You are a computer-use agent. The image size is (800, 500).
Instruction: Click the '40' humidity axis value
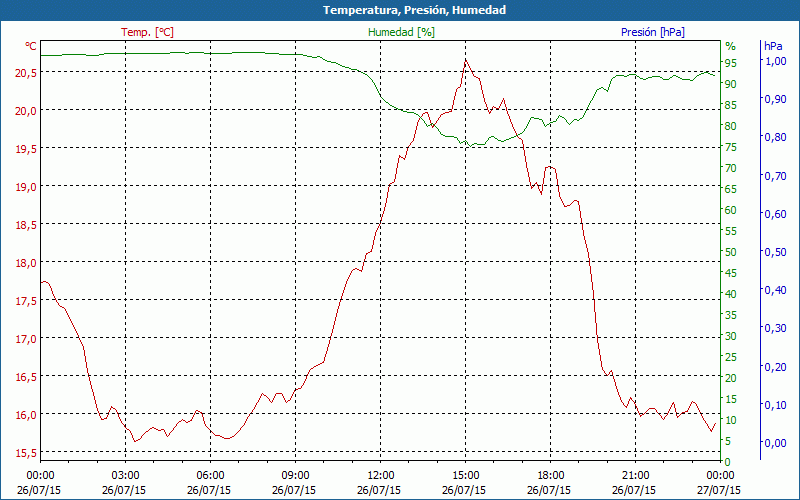[731, 294]
